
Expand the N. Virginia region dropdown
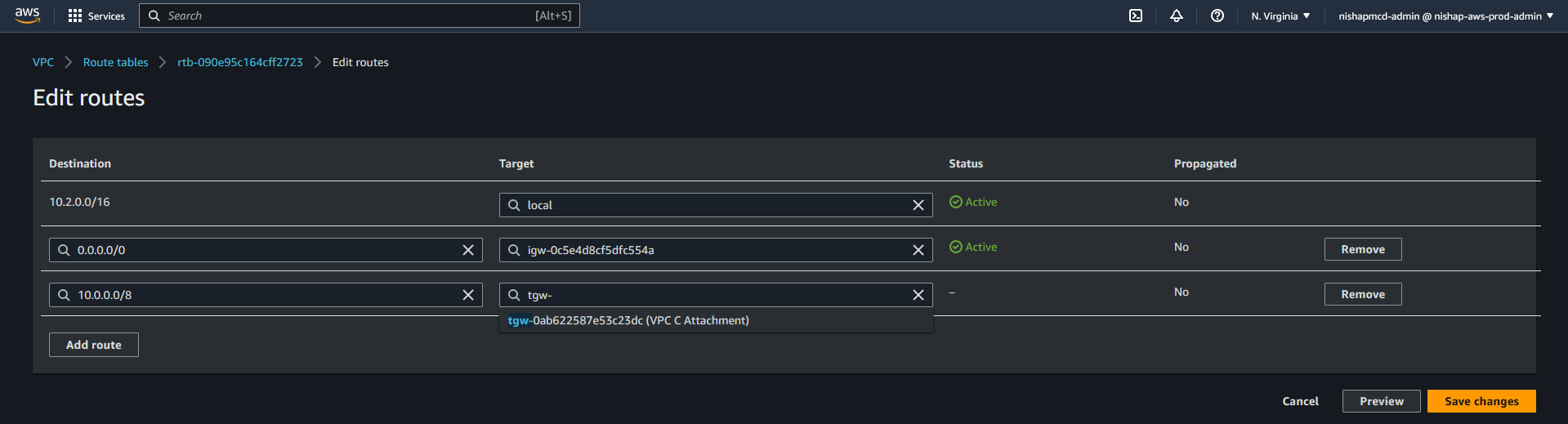coord(1280,16)
